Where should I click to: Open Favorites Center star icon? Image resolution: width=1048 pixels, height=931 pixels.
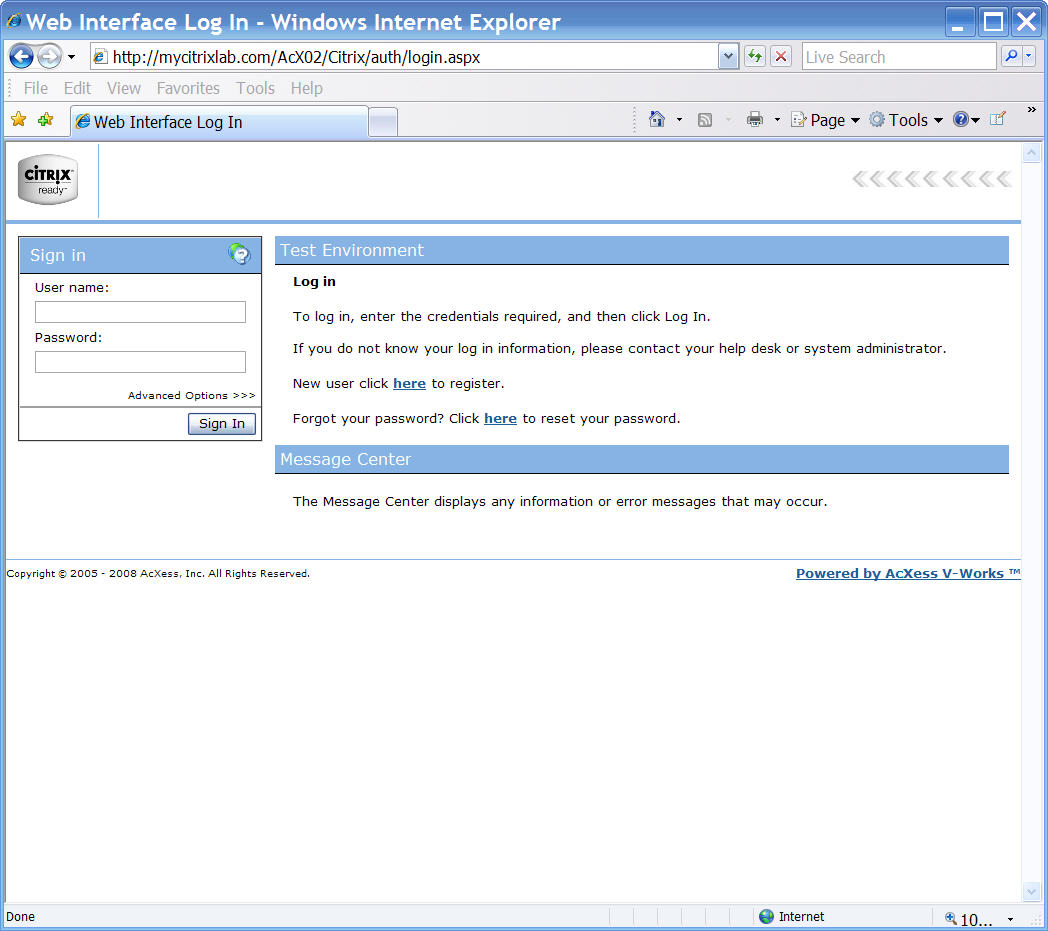pos(18,120)
